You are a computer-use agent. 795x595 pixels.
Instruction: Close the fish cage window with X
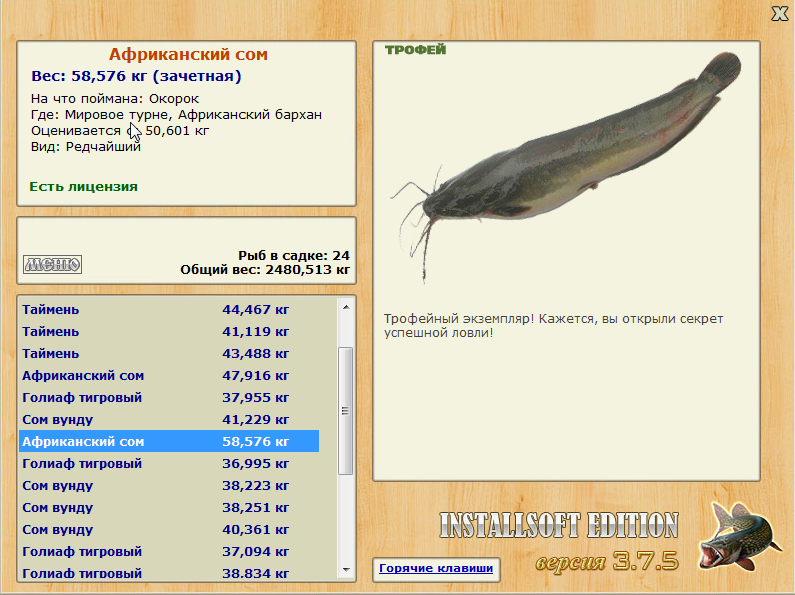tap(779, 14)
